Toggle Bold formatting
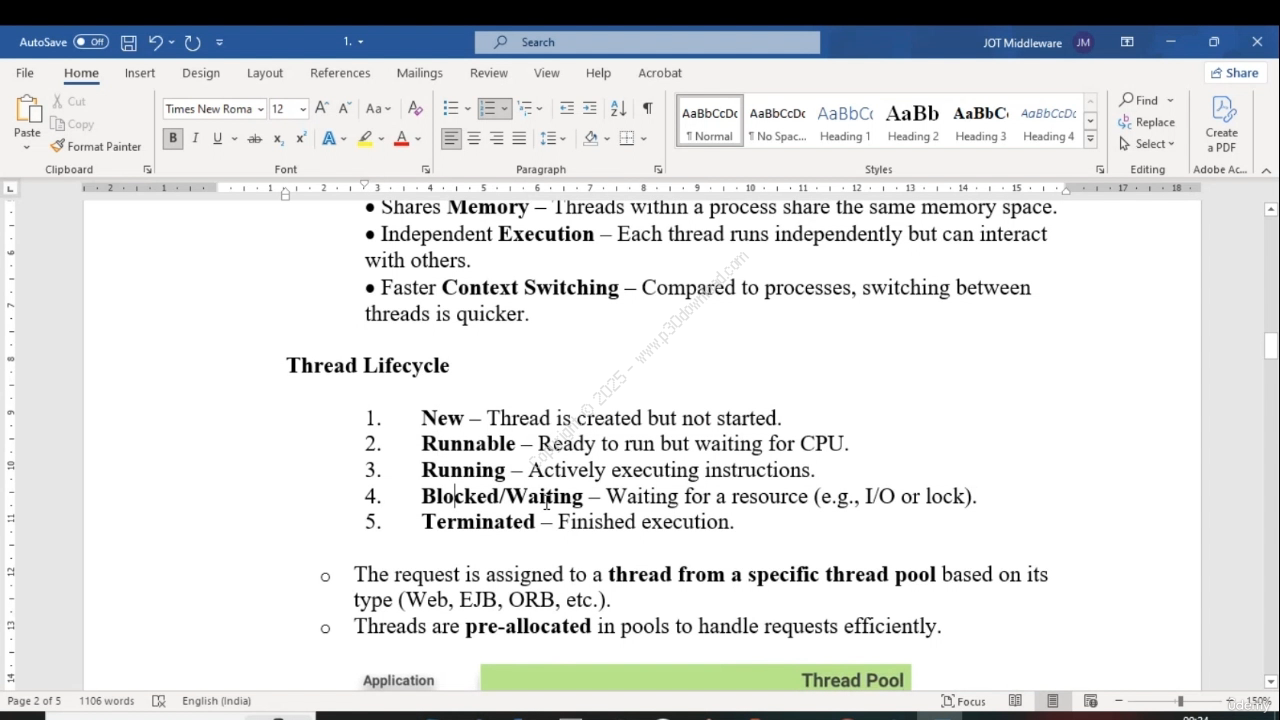 point(173,138)
